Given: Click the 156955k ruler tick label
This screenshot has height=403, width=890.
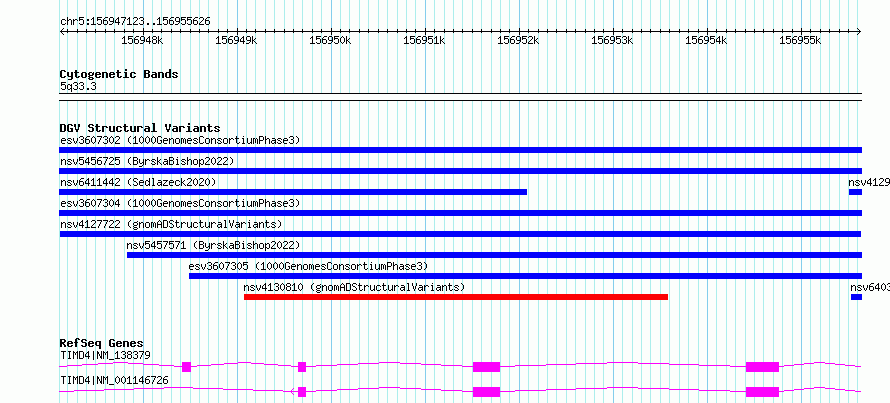Looking at the screenshot, I should [x=801, y=41].
